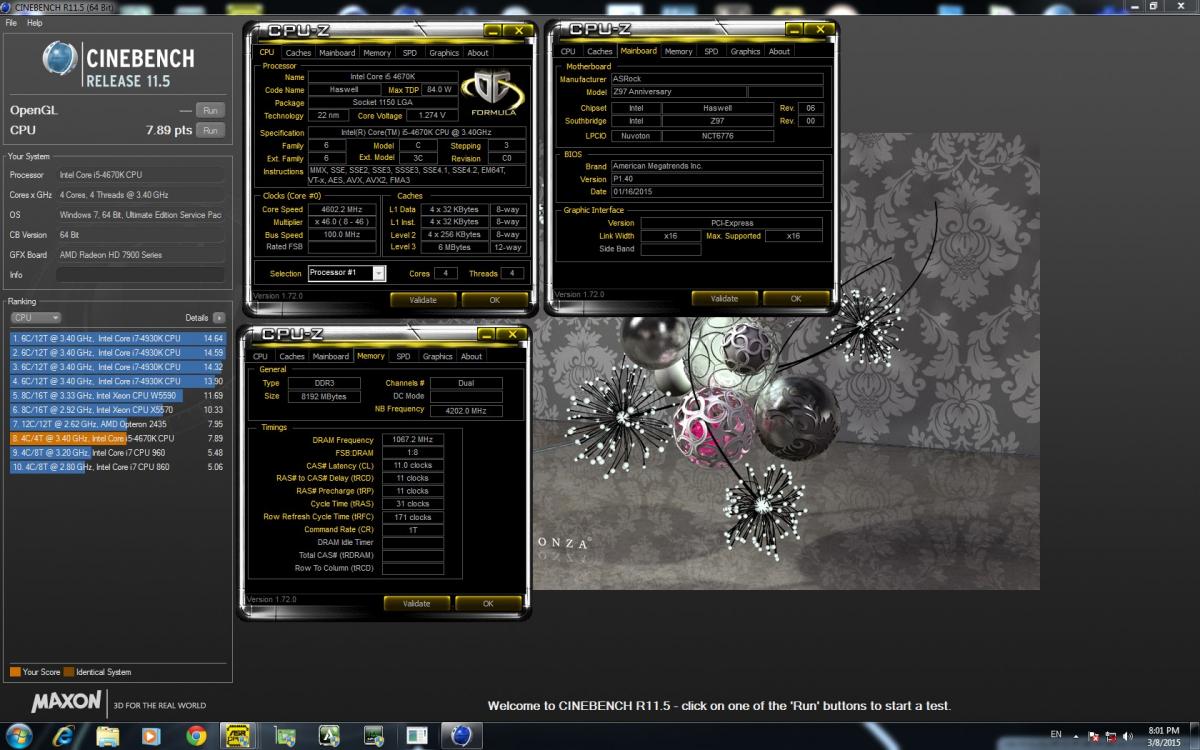This screenshot has height=750, width=1200.
Task: Click the DRAM Frequency value 1067.2 MHz
Action: [412, 440]
